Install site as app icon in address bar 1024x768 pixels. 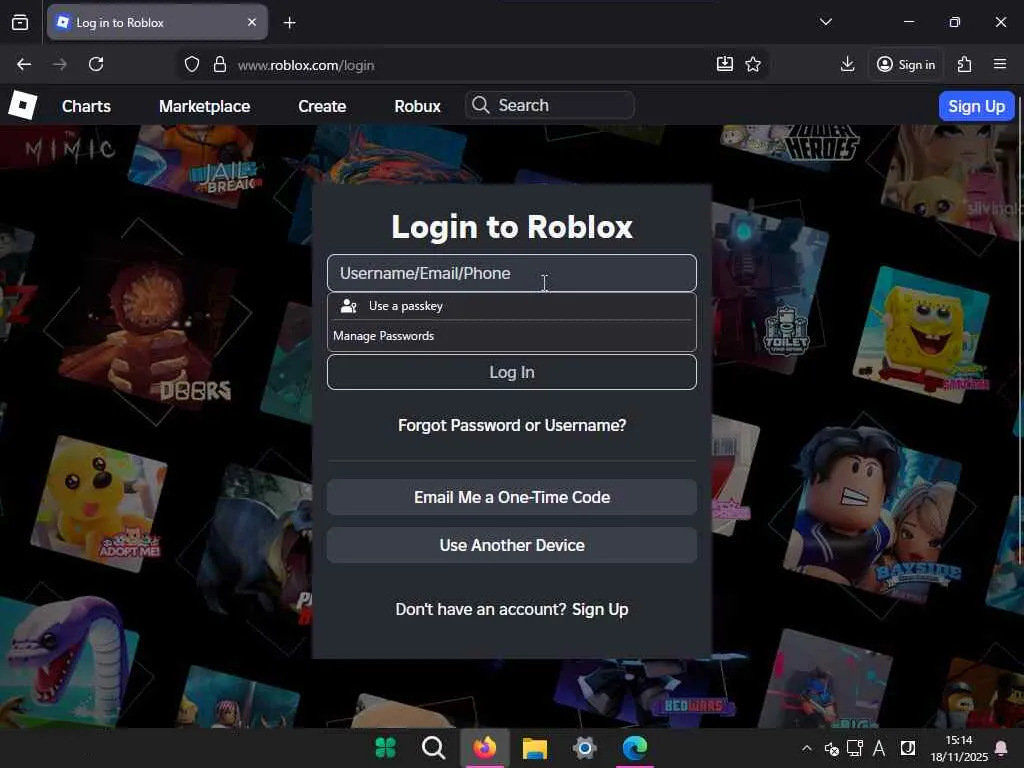pos(725,64)
